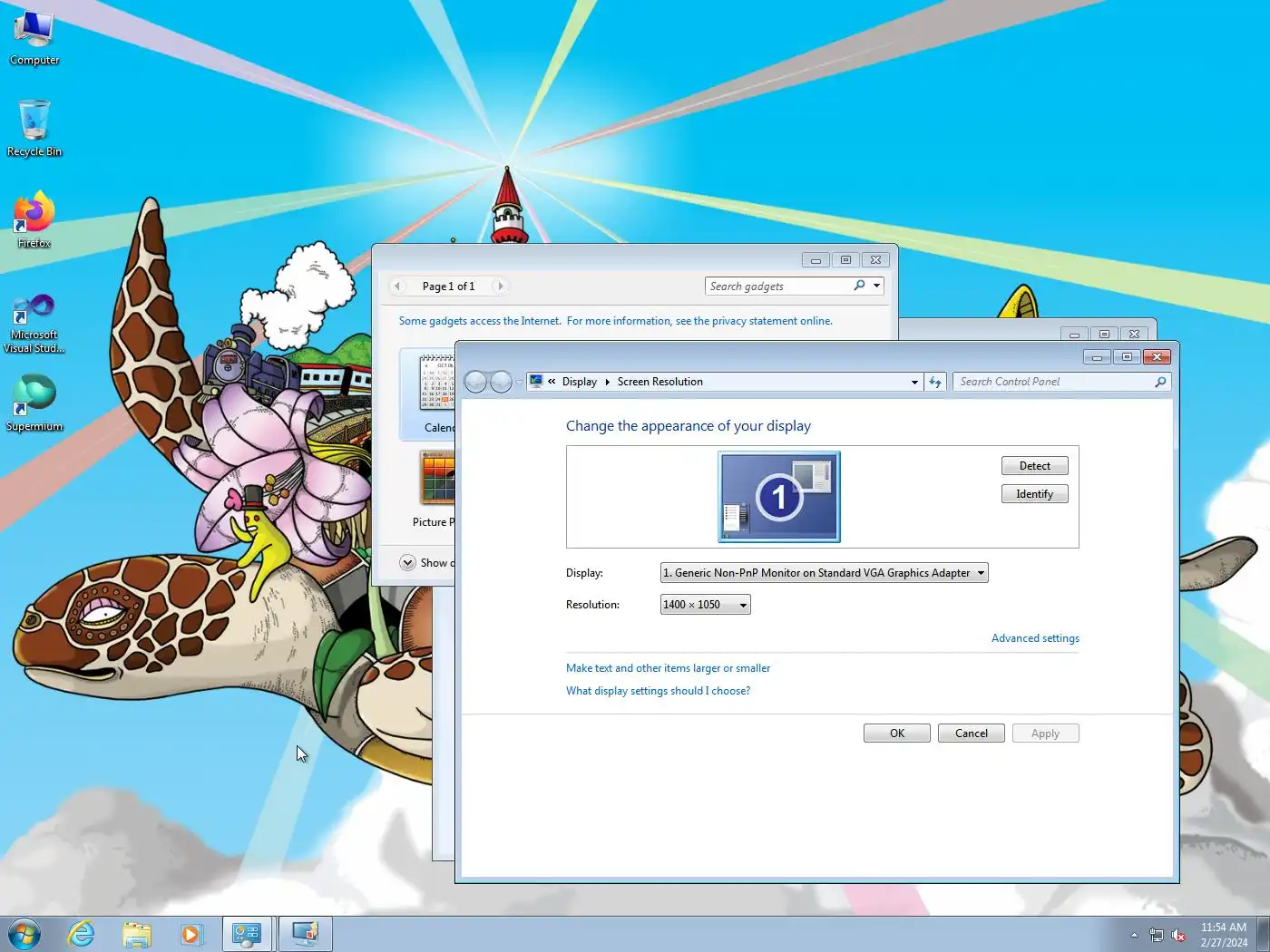Screen dimensions: 1270x952
Task: Expand Show details in gadgets window
Action: [x=426, y=563]
